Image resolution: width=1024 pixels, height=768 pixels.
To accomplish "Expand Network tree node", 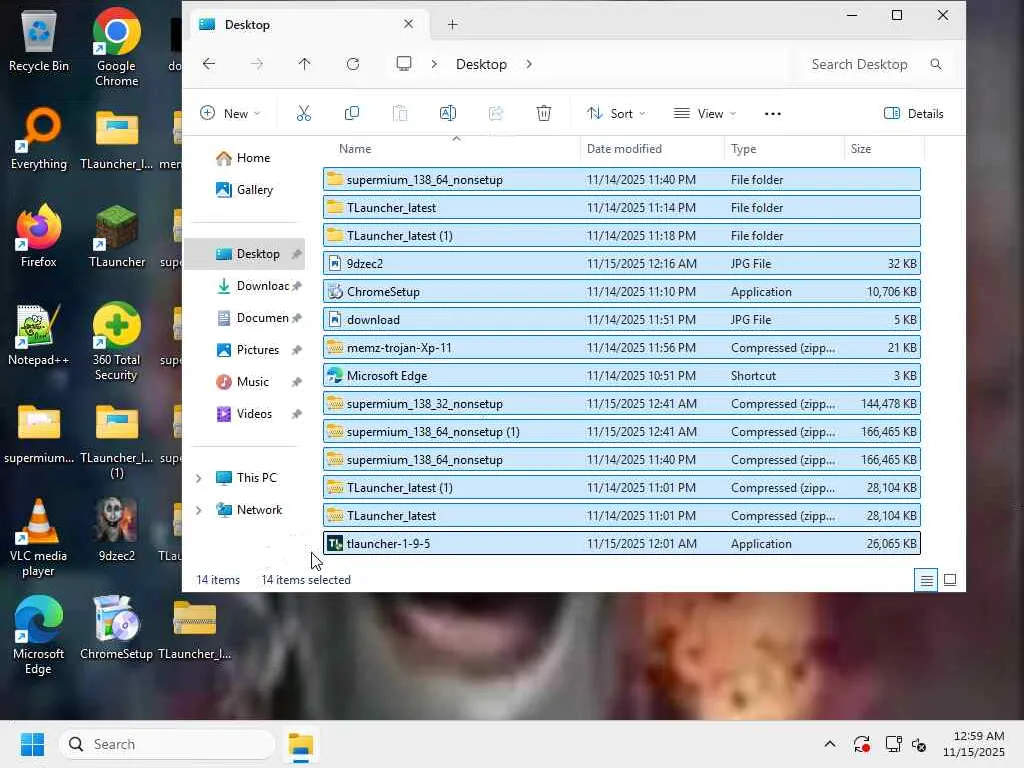I will click(199, 510).
